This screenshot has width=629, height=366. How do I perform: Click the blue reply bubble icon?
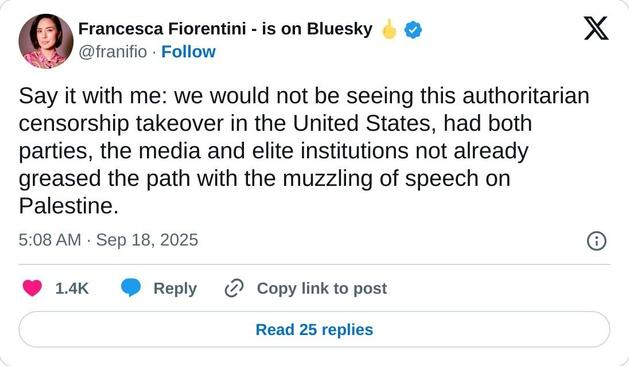131,288
